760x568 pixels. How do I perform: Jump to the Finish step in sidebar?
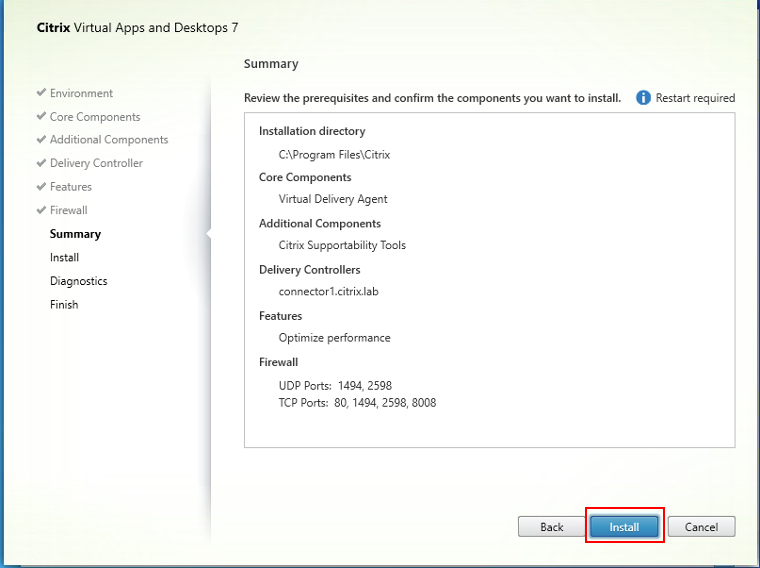64,304
